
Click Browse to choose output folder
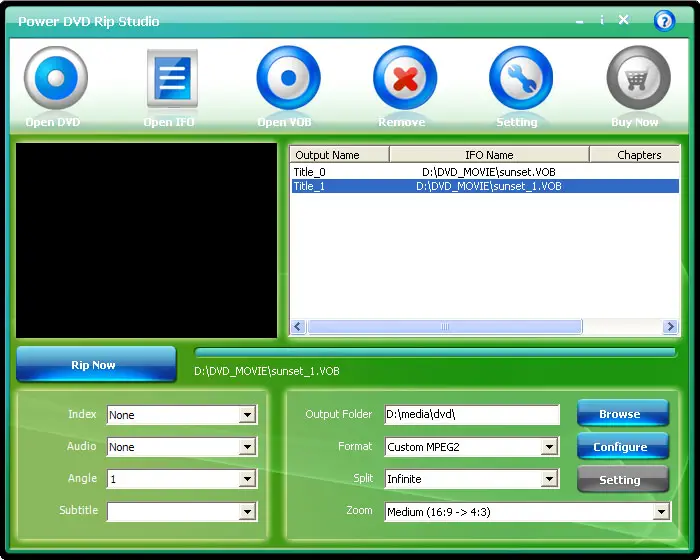623,413
